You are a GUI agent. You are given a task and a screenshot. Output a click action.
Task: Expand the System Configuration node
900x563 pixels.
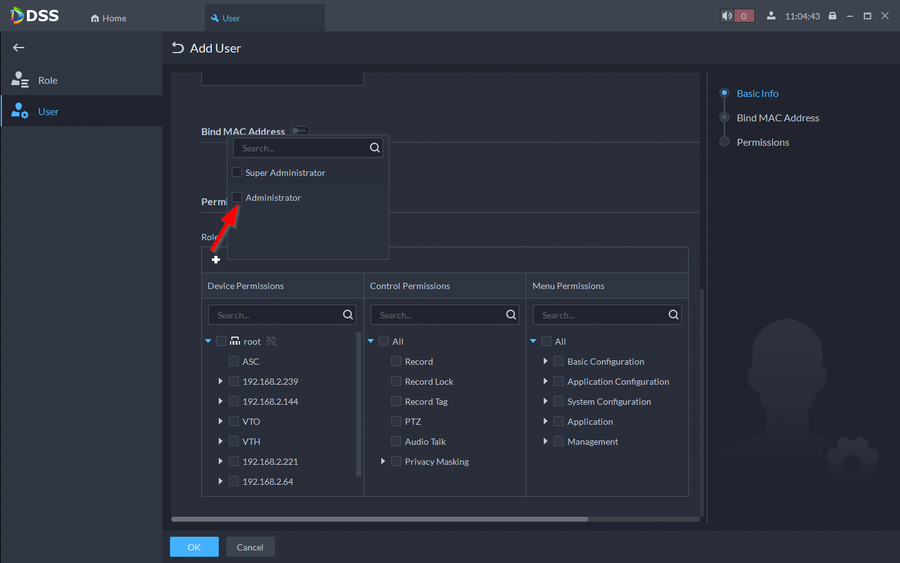(x=545, y=401)
